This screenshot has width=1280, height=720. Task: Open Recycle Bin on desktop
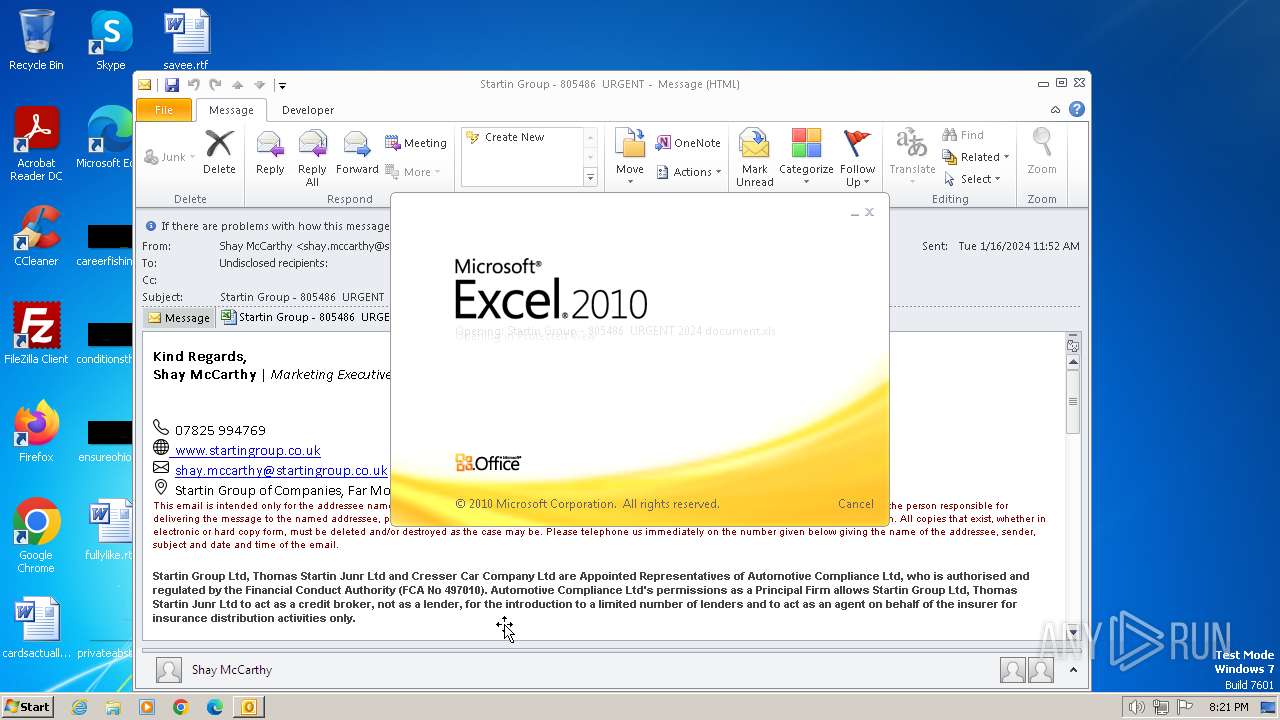(x=36, y=40)
